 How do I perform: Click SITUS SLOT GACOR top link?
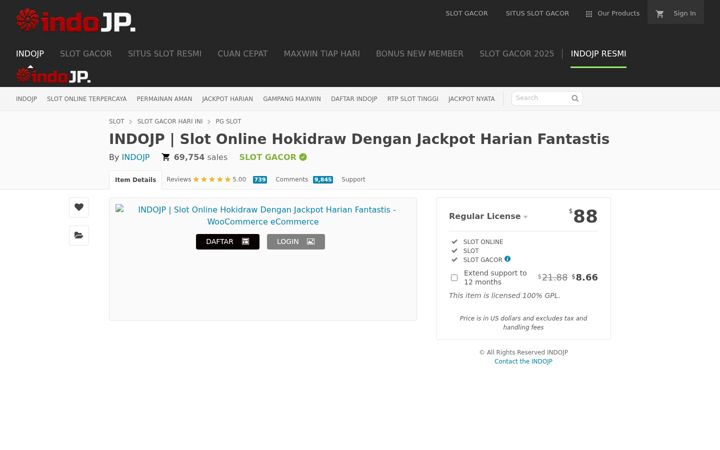point(537,14)
